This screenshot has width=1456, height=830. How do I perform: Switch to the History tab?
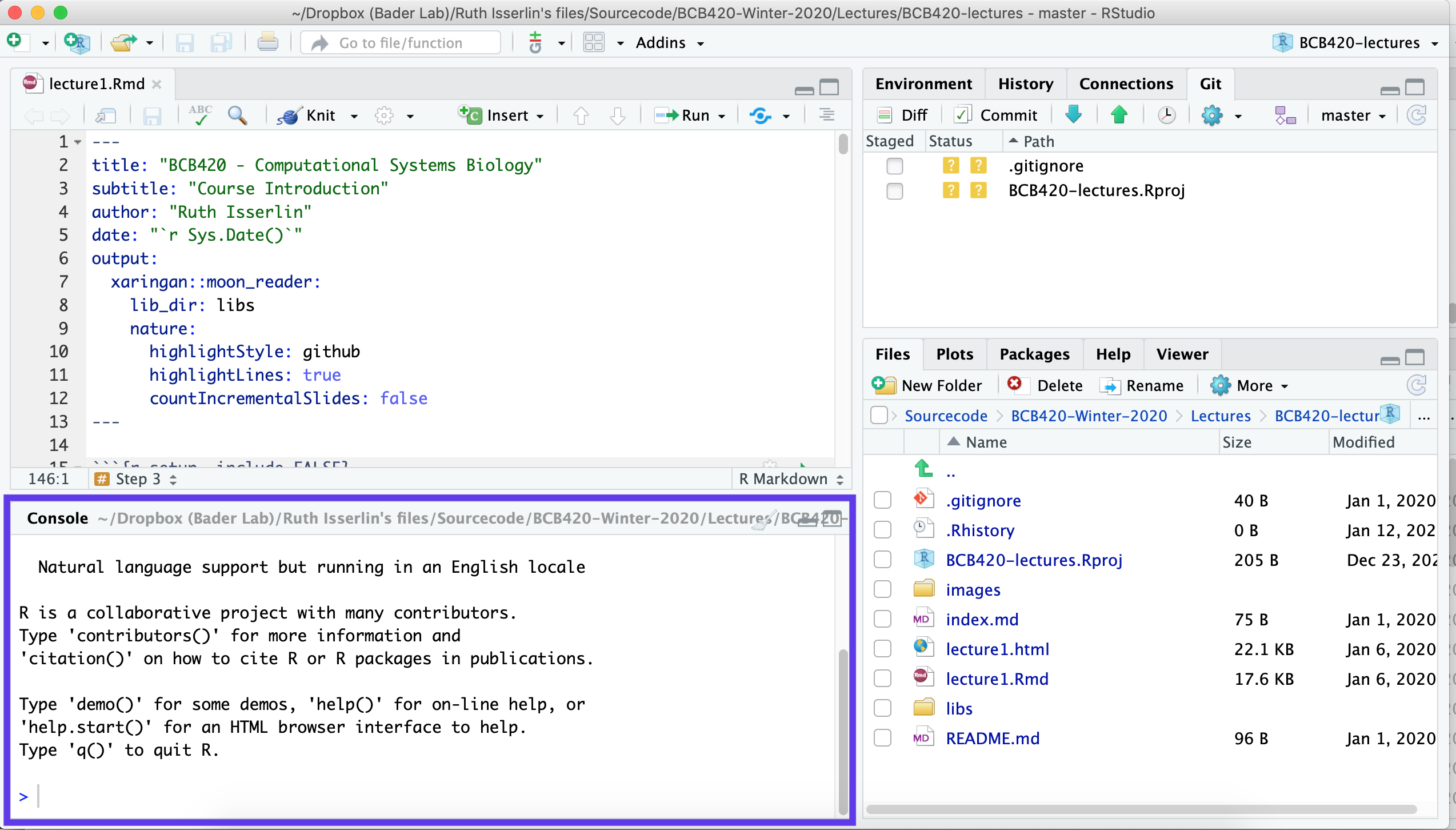click(1026, 84)
